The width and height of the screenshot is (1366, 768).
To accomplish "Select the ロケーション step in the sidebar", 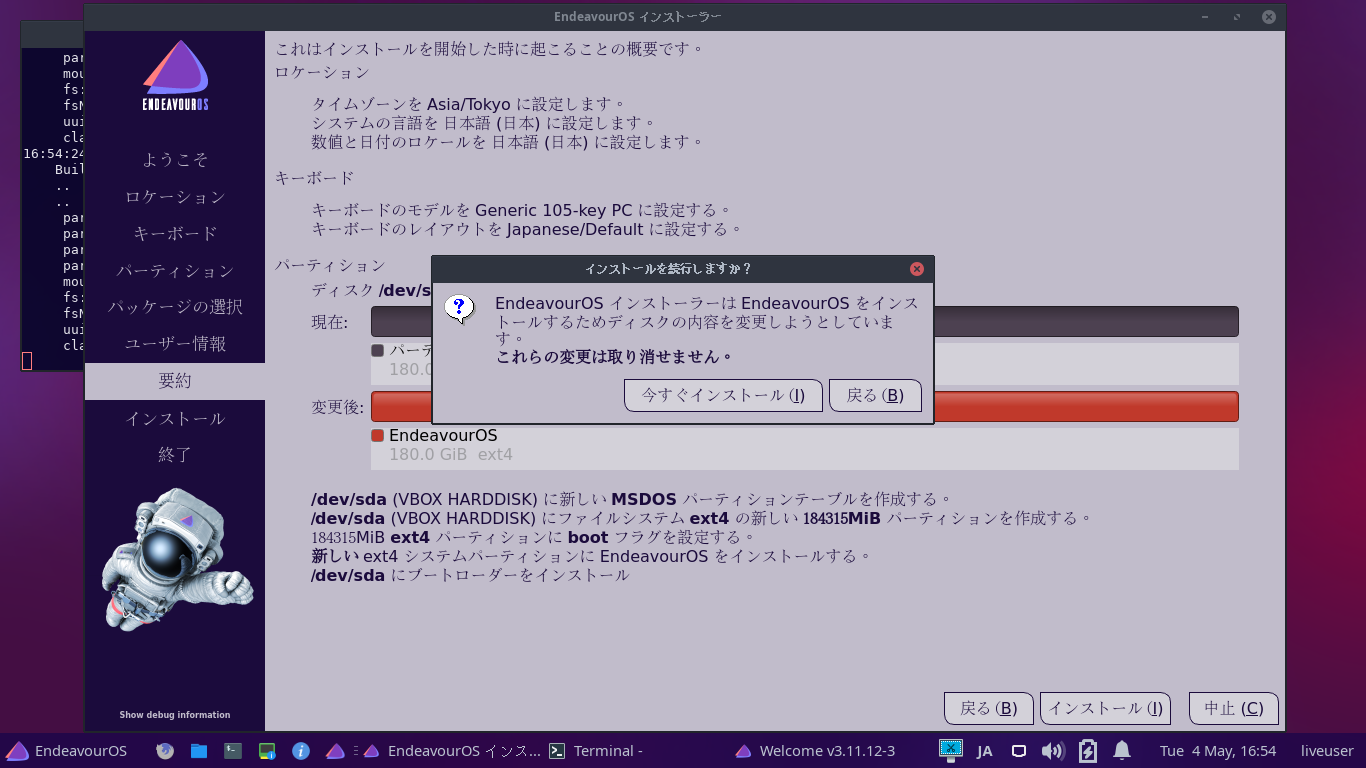I will tap(175, 197).
